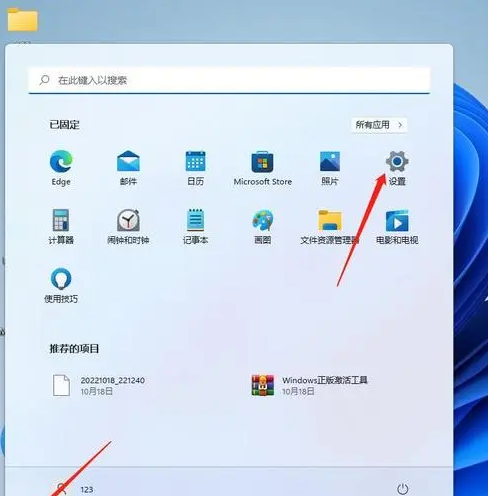Click the search box 在此键入以搜索
The image size is (488, 496).
[229, 80]
